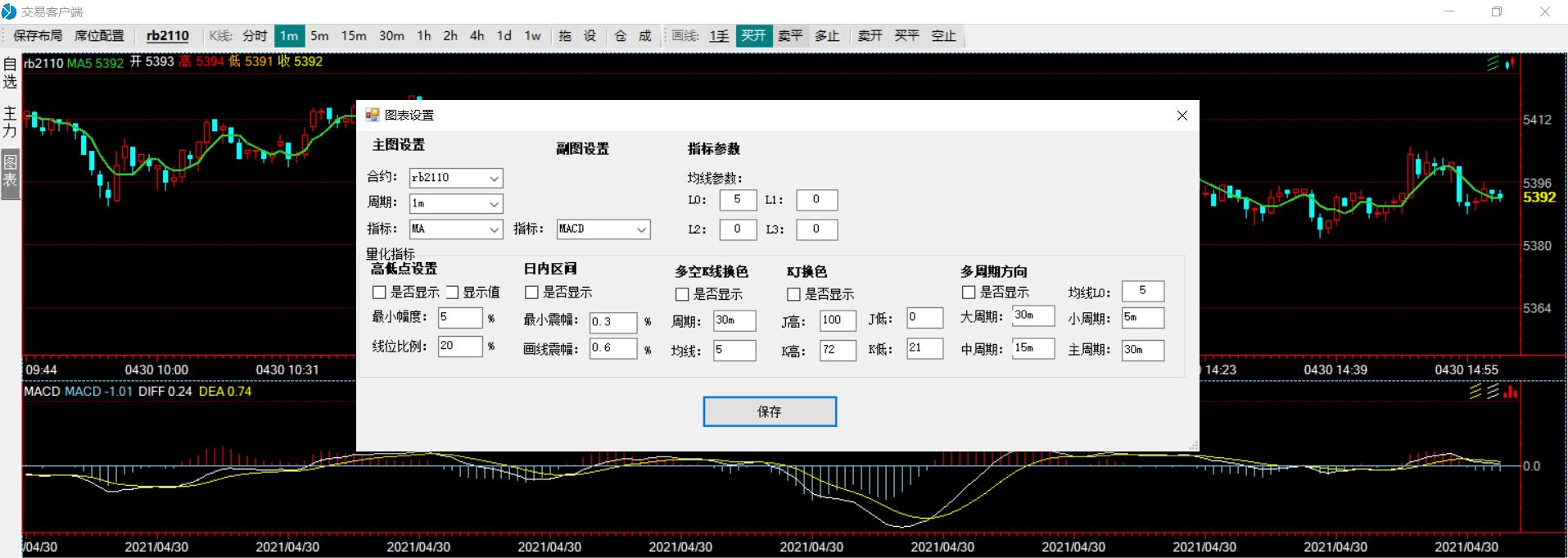Screen dimensions: 1568x558
Task: Click the 最小震幅 input field
Action: (613, 322)
